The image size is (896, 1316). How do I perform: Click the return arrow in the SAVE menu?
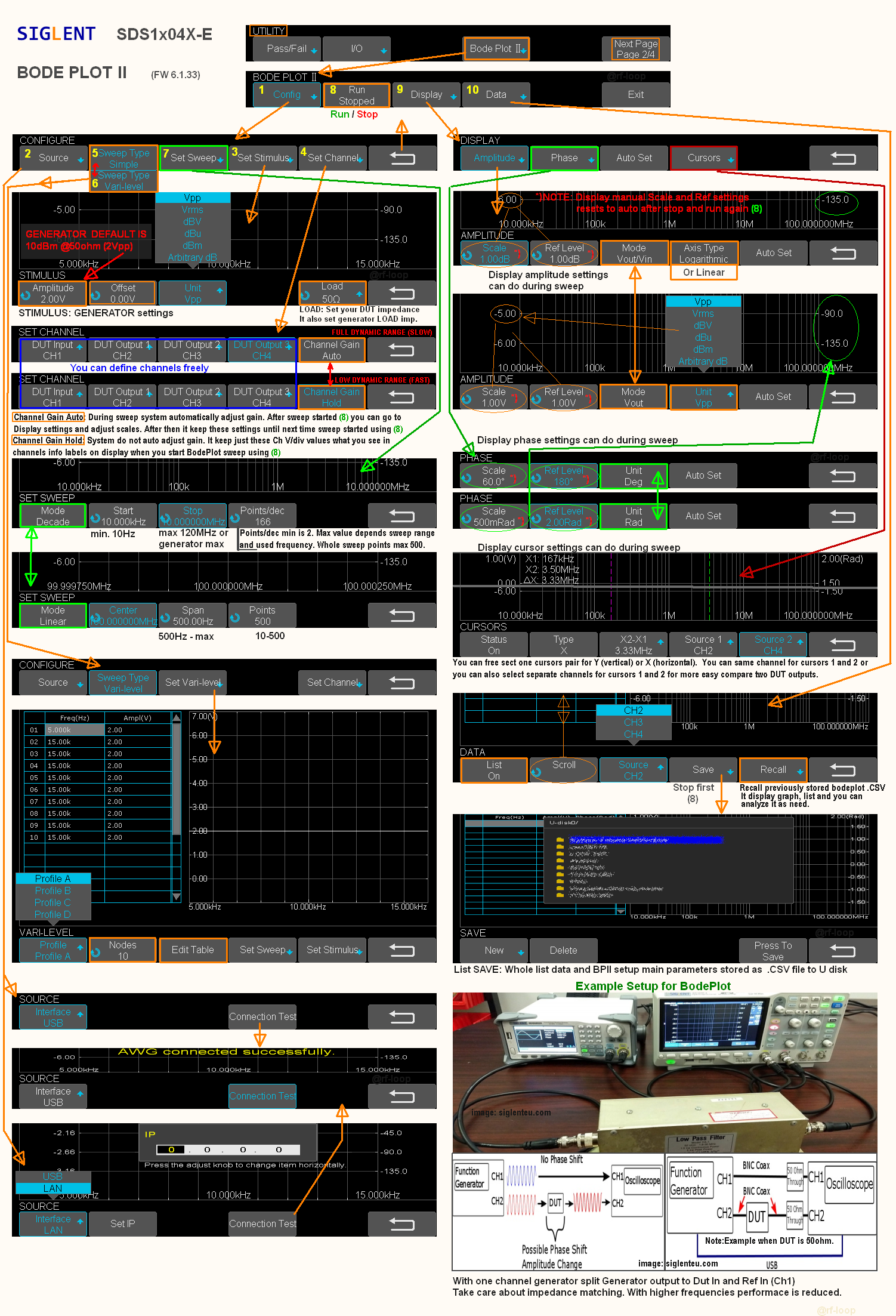pos(843,950)
